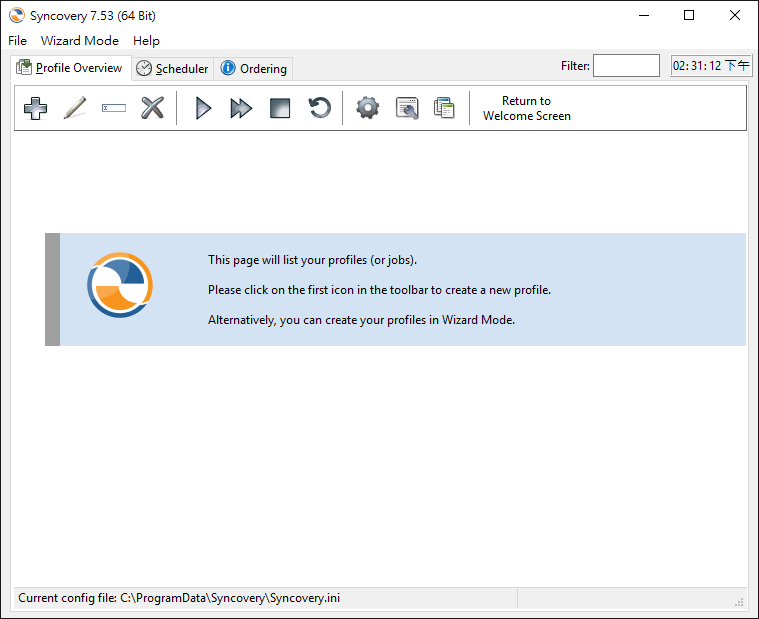
Task: Maximize the Syncovery window
Action: 689,15
